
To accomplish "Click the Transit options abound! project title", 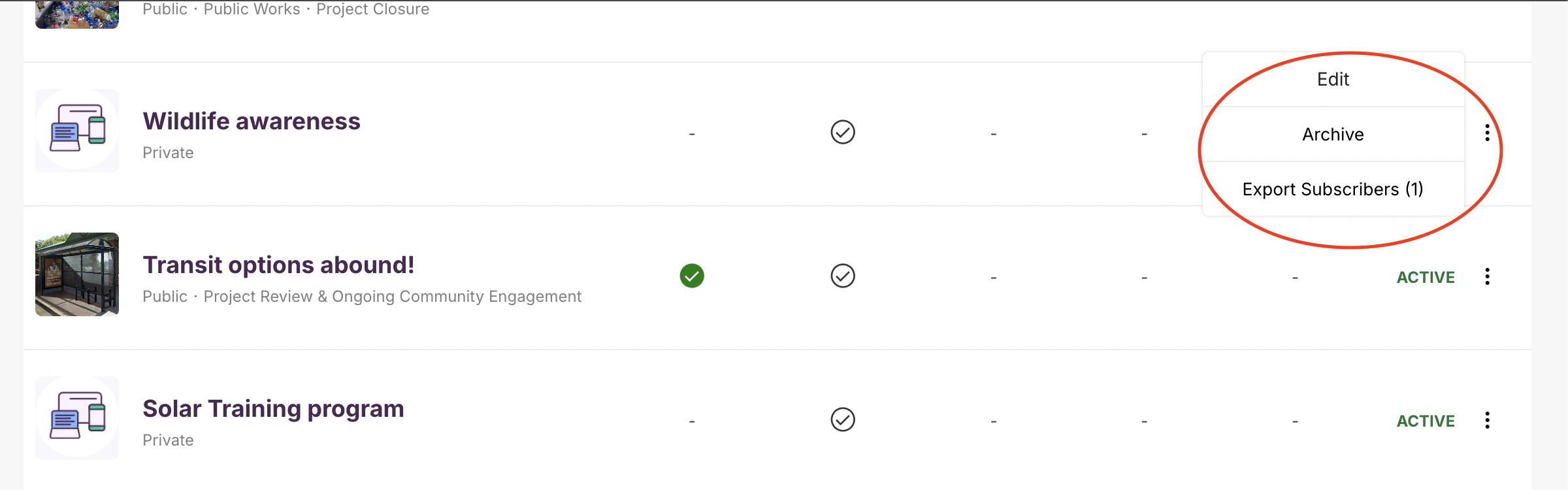I will click(279, 265).
